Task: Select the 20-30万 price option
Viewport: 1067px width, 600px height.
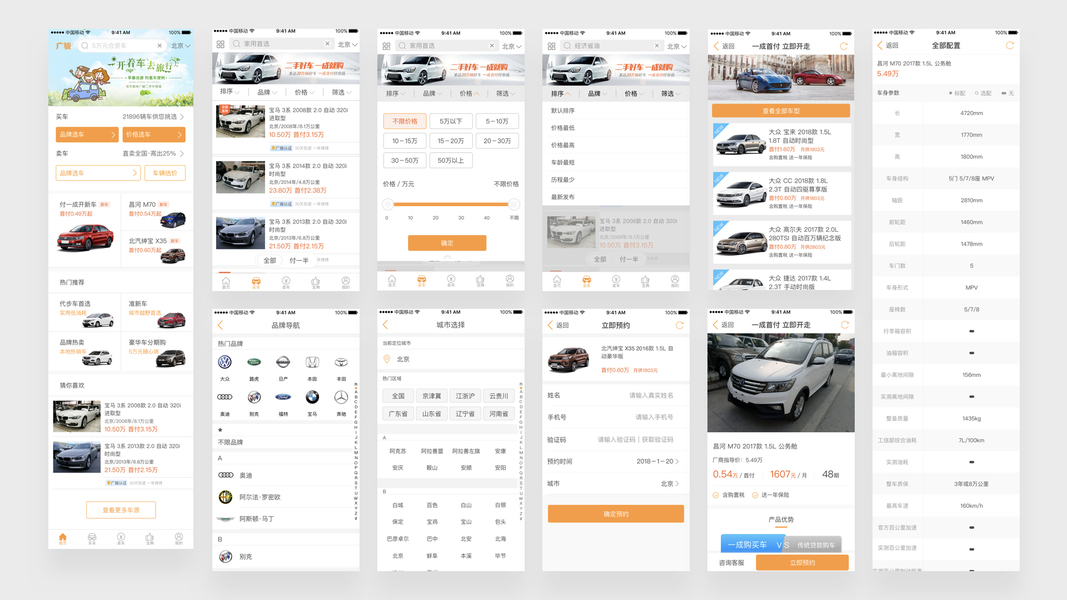Action: [x=497, y=141]
